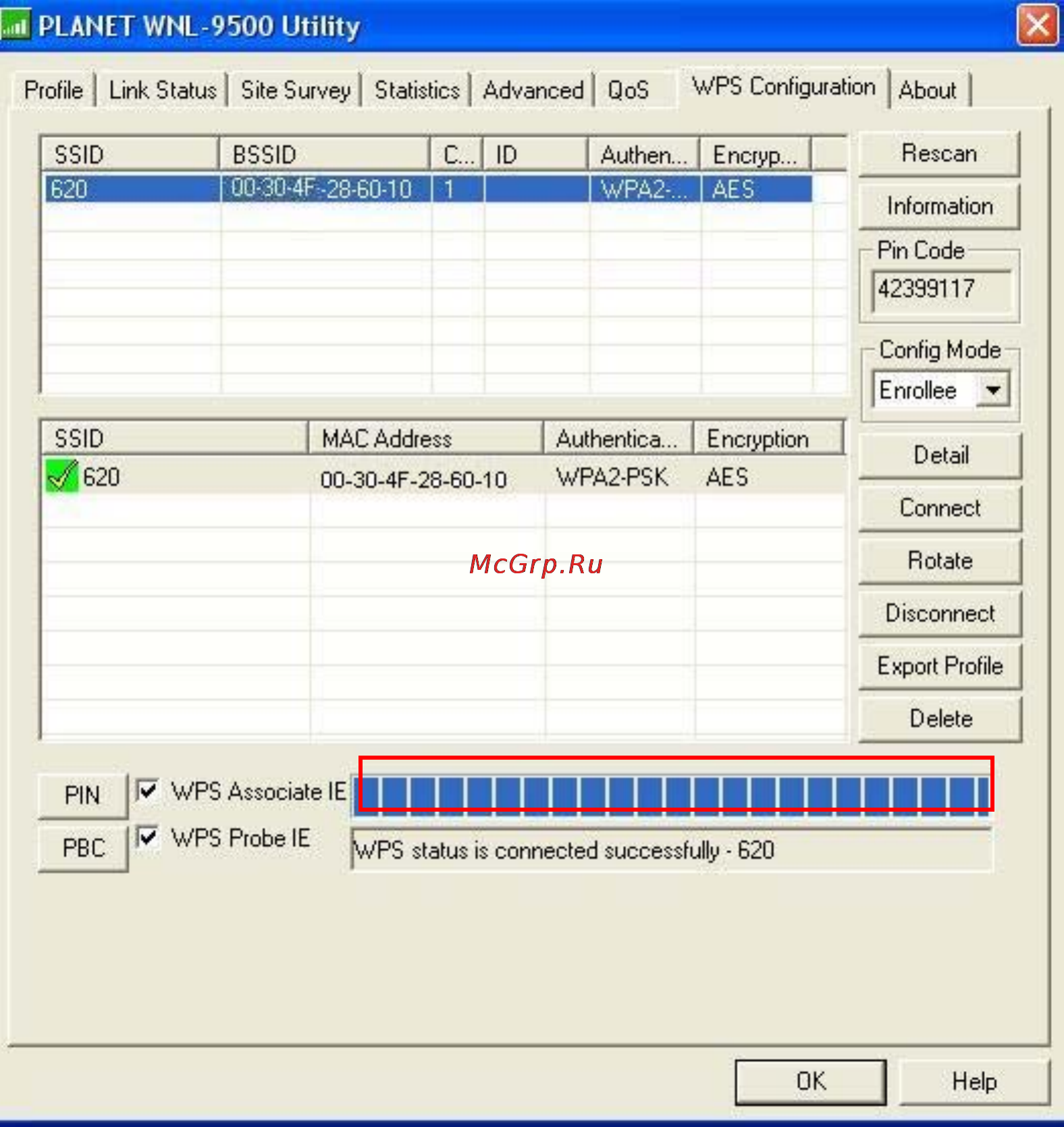The height and width of the screenshot is (1127, 1064).
Task: Click the Pin Code field showing 42399117
Action: pos(942,290)
